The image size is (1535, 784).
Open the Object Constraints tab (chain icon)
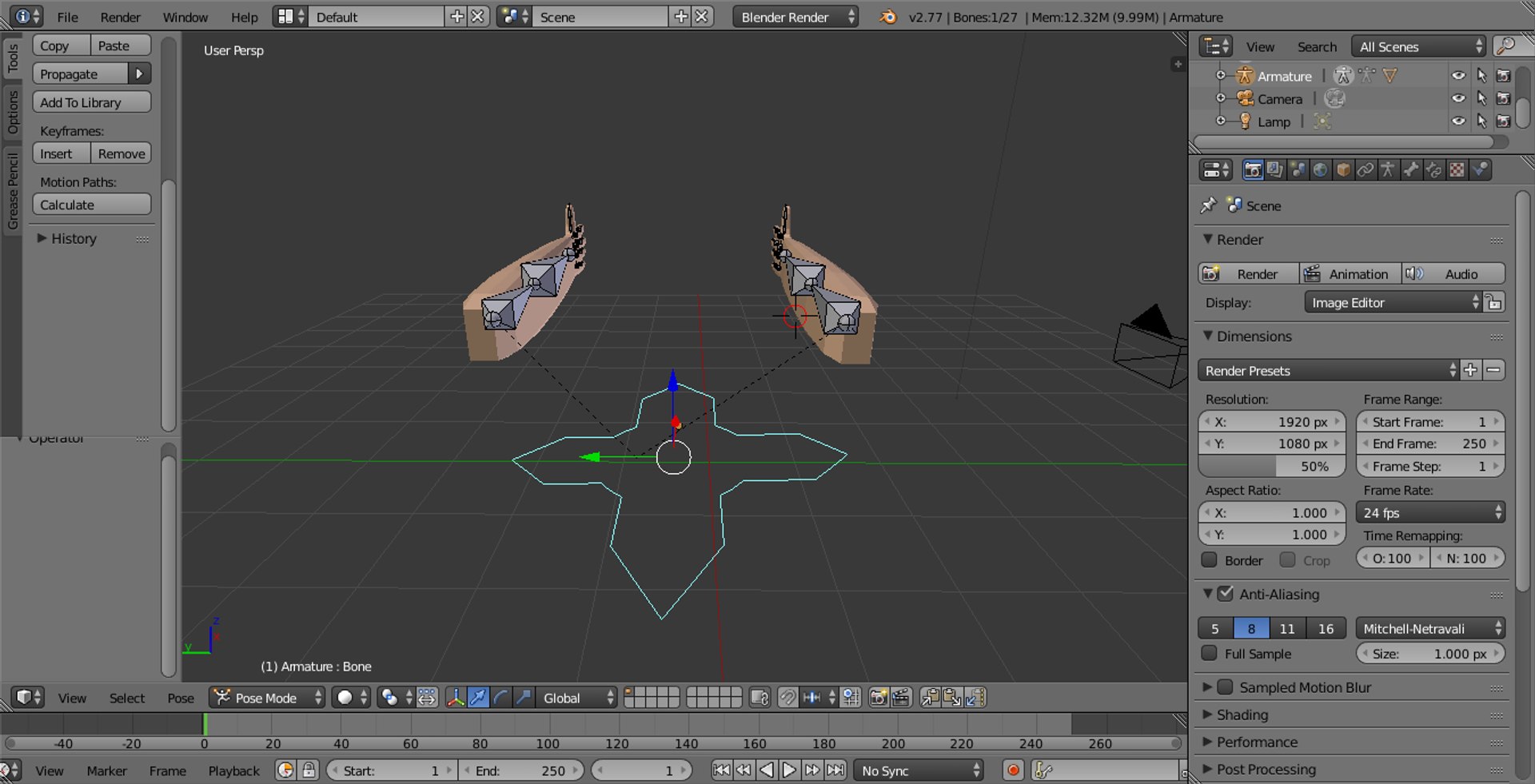tap(1366, 169)
